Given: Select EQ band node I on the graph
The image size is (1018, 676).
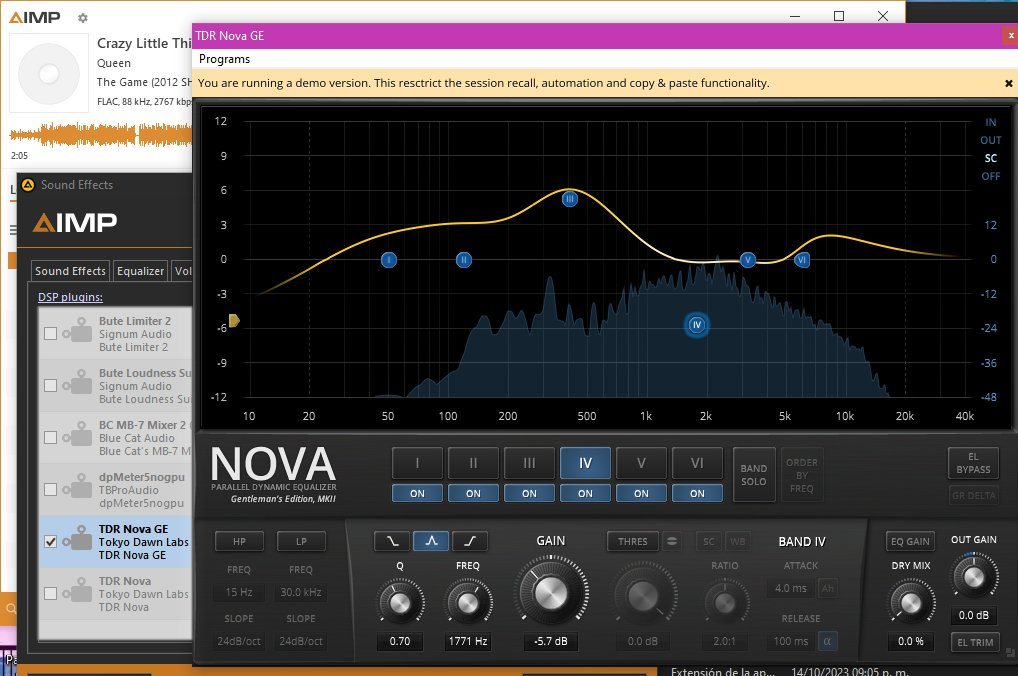Looking at the screenshot, I should 388,260.
